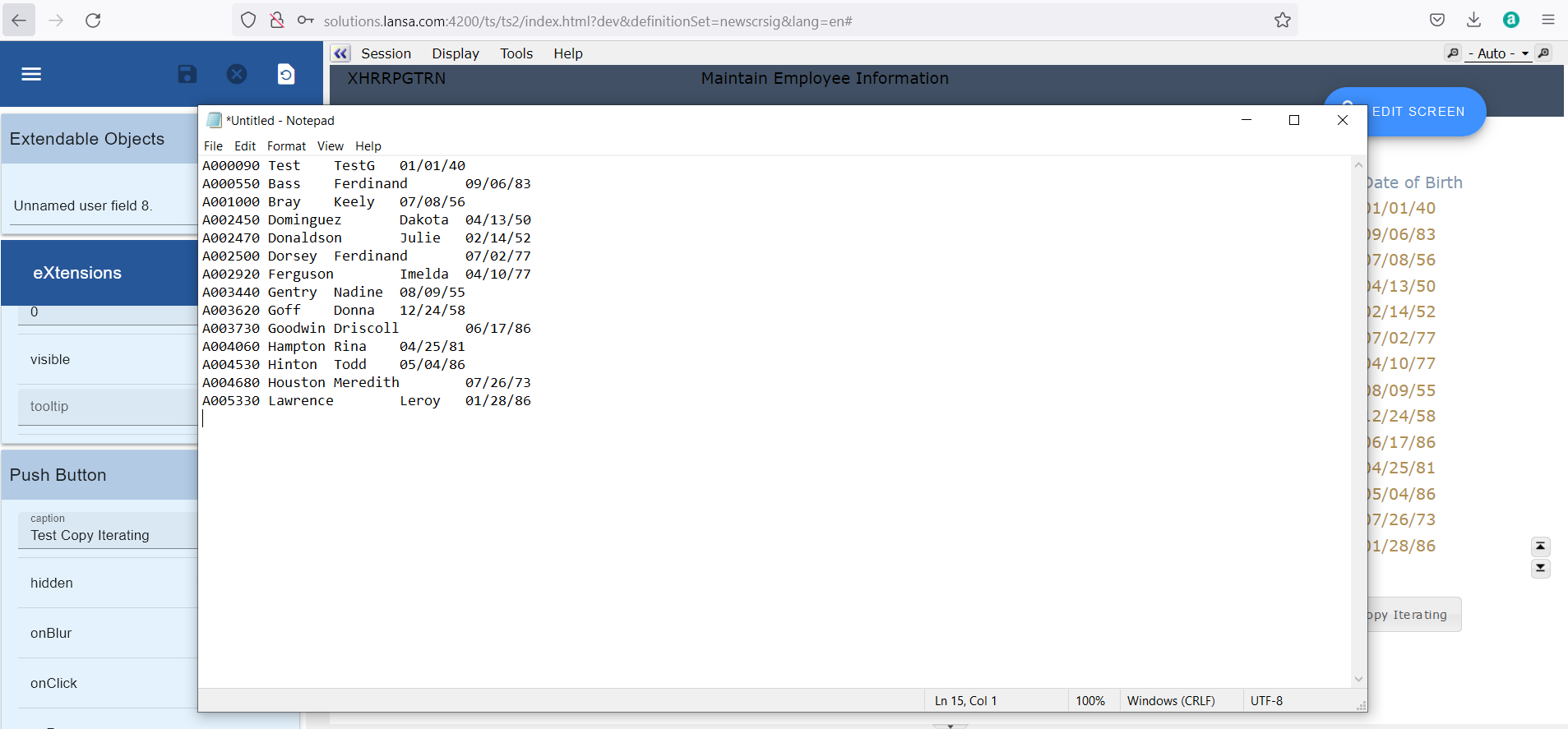1568x729 pixels.
Task: Click the hidden property field
Action: (x=108, y=583)
